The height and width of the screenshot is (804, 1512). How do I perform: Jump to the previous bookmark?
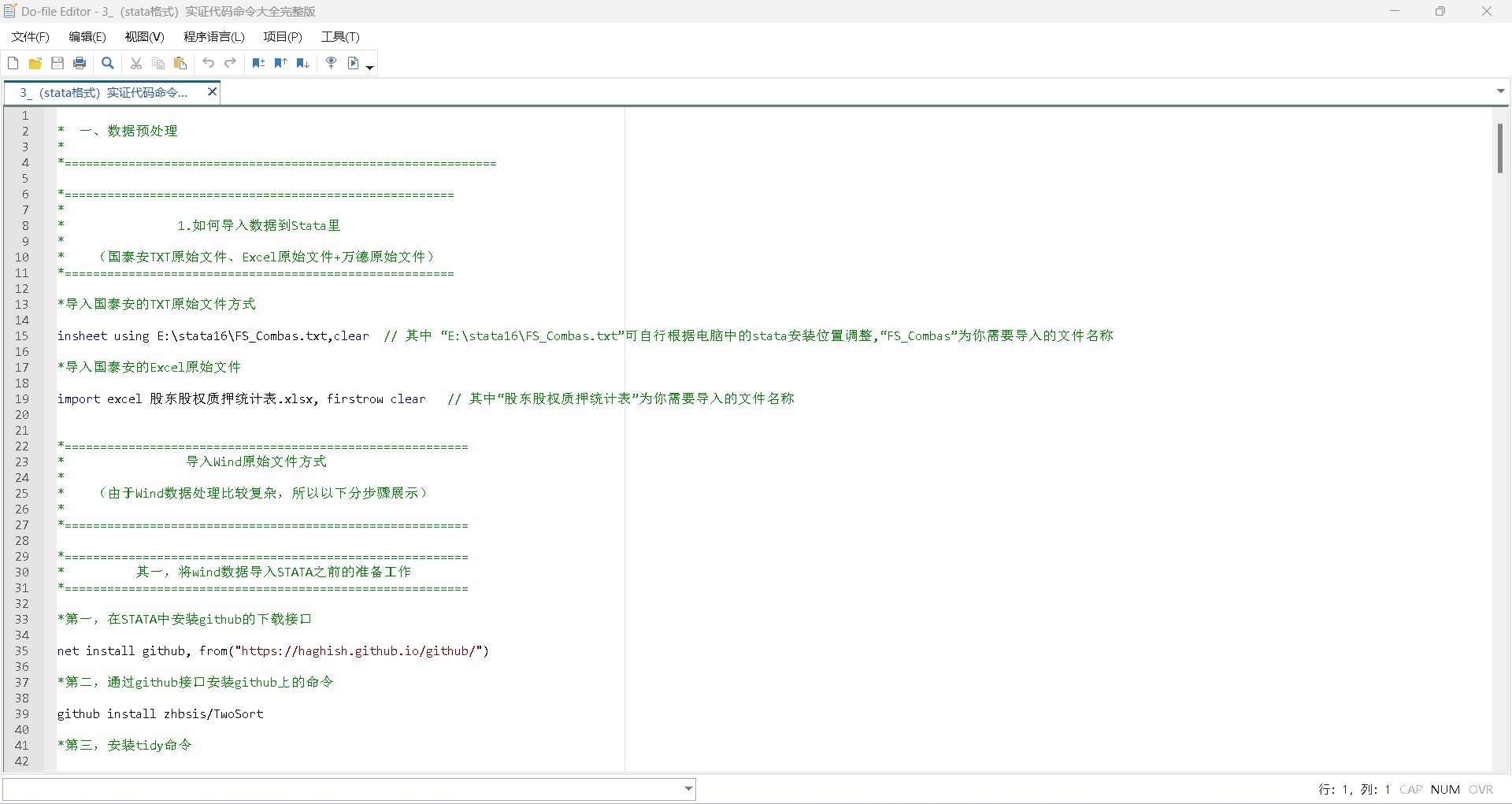[x=280, y=63]
